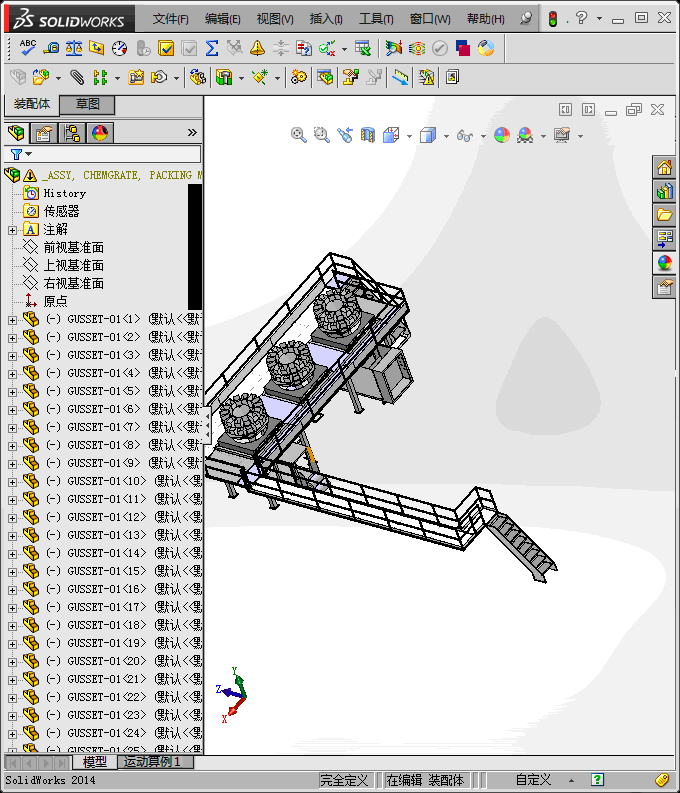This screenshot has height=793, width=680.
Task: Click the traffic light rebuild icon
Action: pyautogui.click(x=553, y=19)
